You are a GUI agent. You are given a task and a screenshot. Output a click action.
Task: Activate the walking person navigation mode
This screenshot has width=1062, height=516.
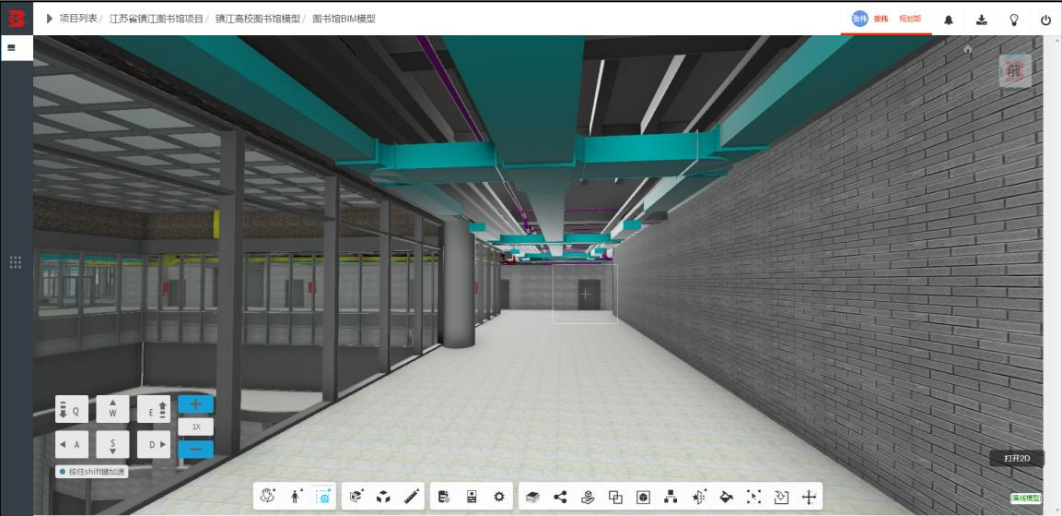coord(296,496)
